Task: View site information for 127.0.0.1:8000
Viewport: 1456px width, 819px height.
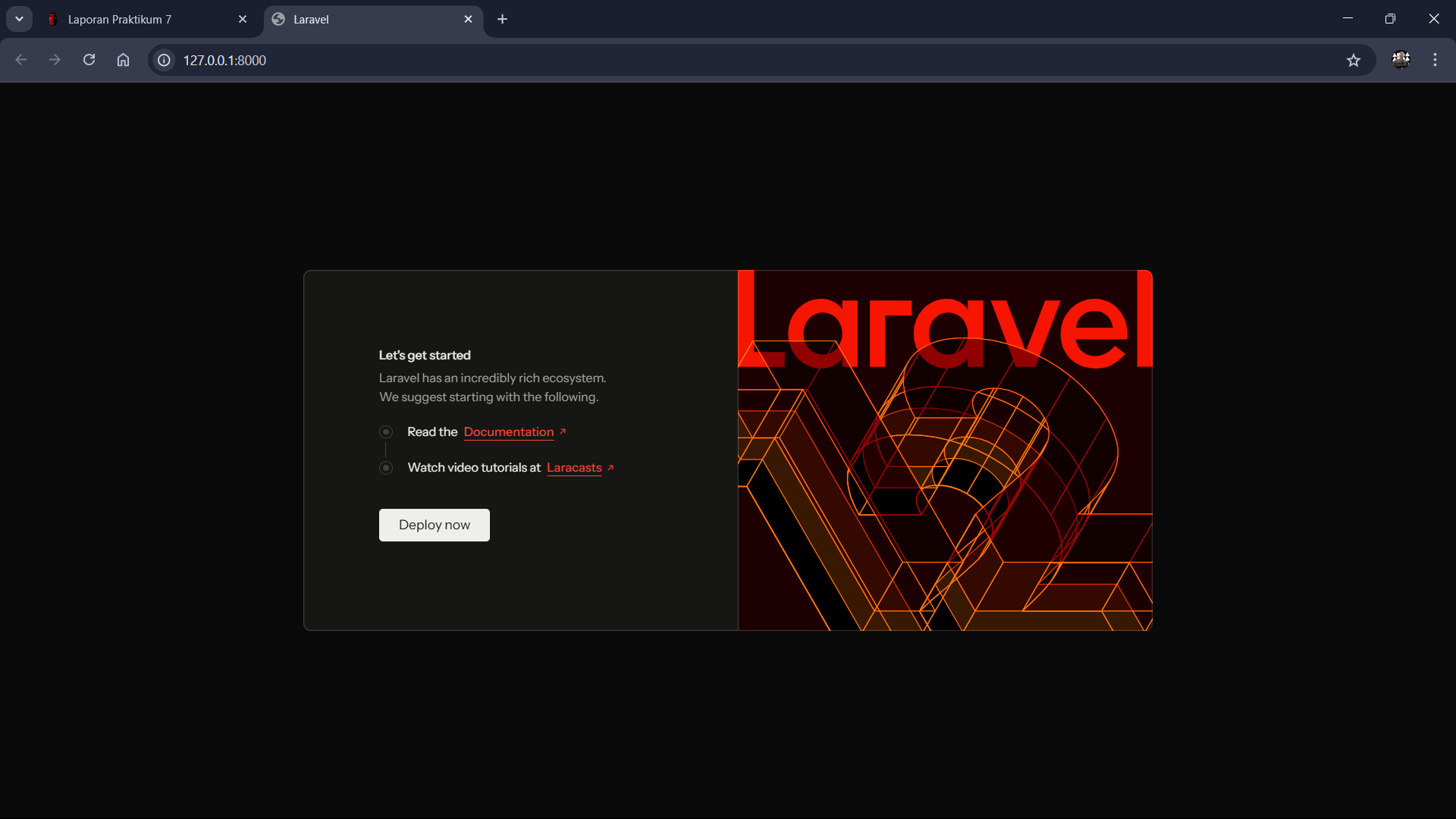Action: (x=163, y=60)
